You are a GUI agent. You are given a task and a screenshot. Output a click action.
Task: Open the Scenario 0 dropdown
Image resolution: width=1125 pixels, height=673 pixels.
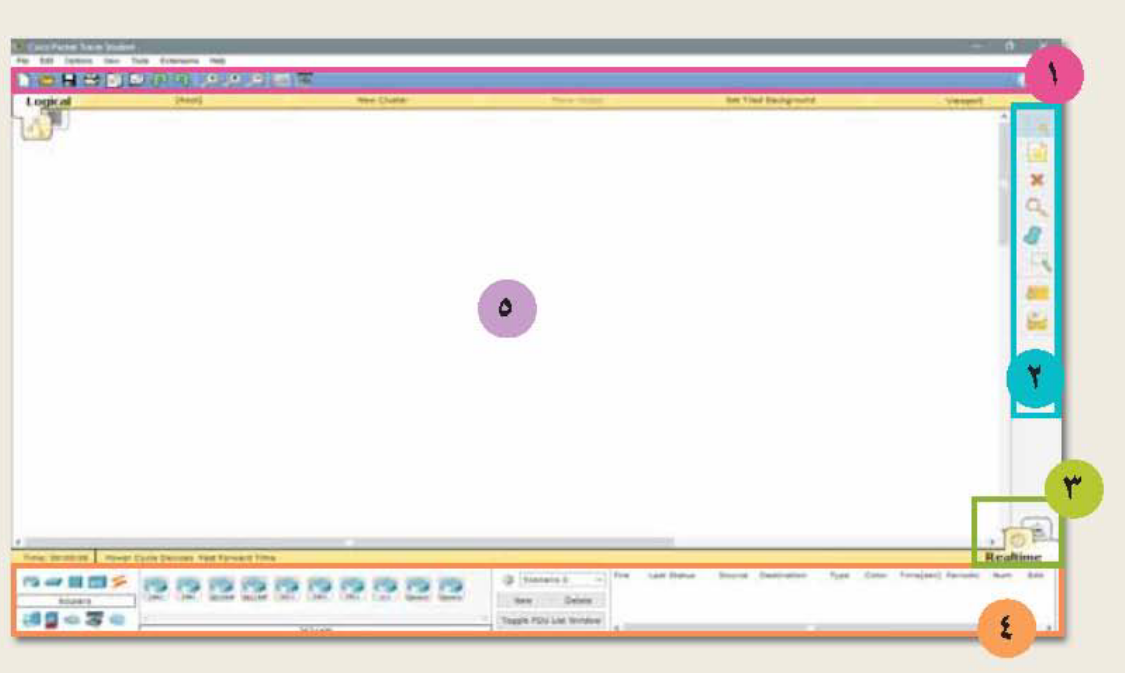[562, 579]
